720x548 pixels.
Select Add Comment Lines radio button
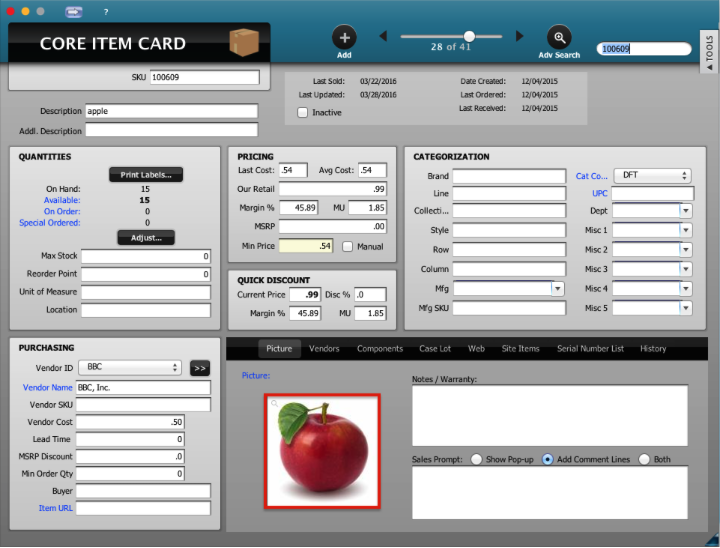[547, 459]
